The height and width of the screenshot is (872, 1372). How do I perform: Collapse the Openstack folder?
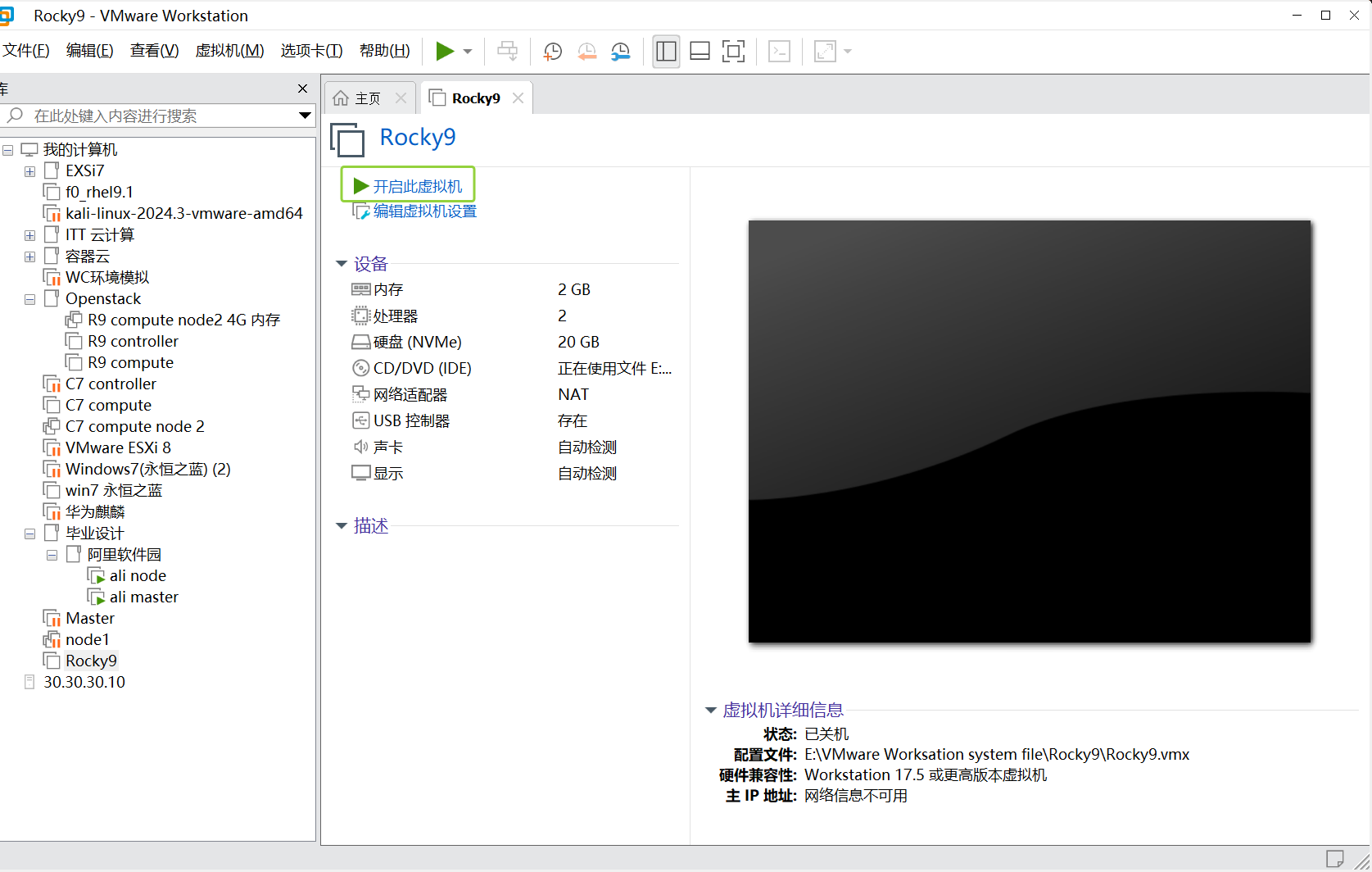[x=29, y=299]
